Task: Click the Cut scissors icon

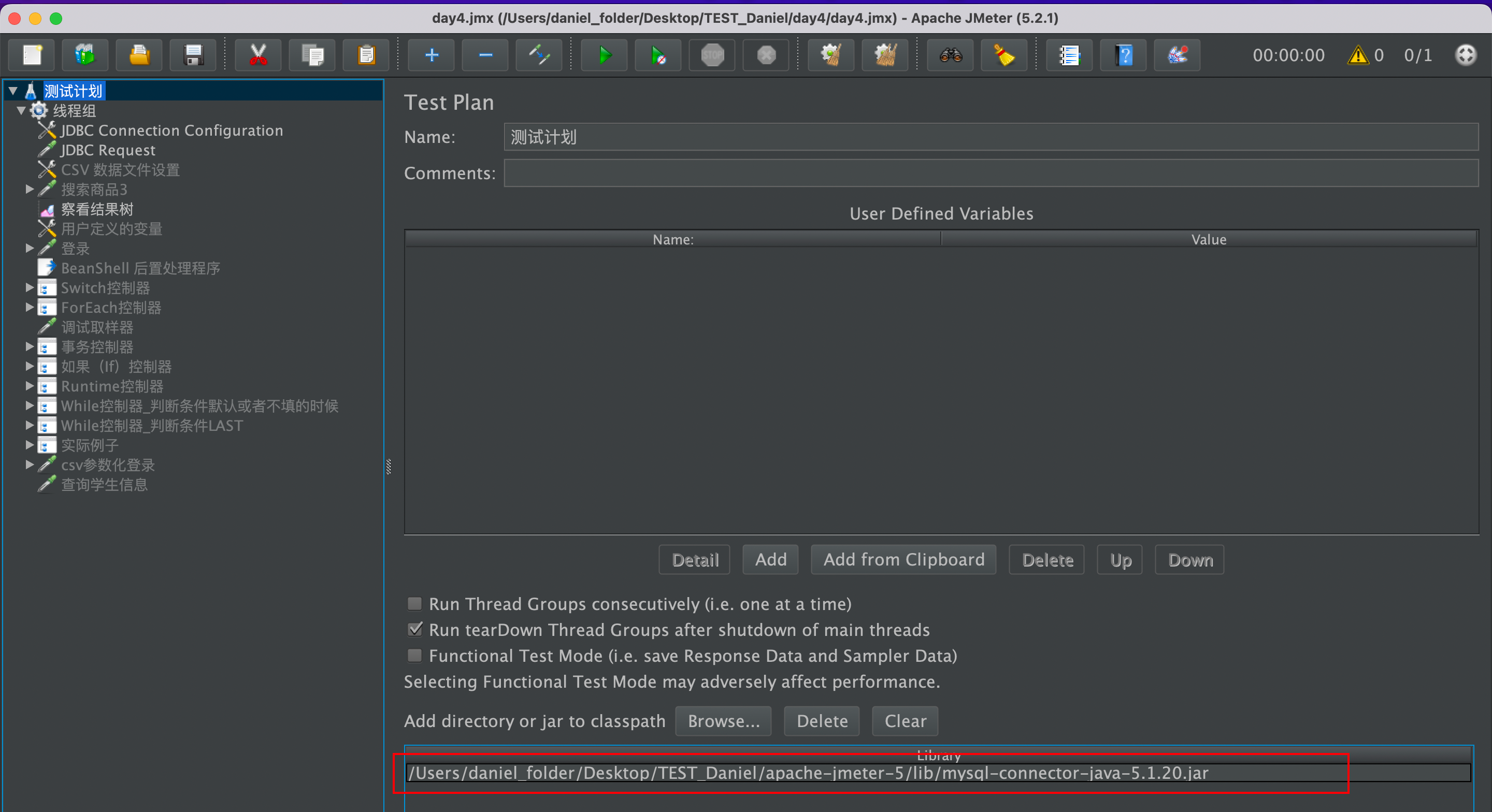Action: [259, 55]
